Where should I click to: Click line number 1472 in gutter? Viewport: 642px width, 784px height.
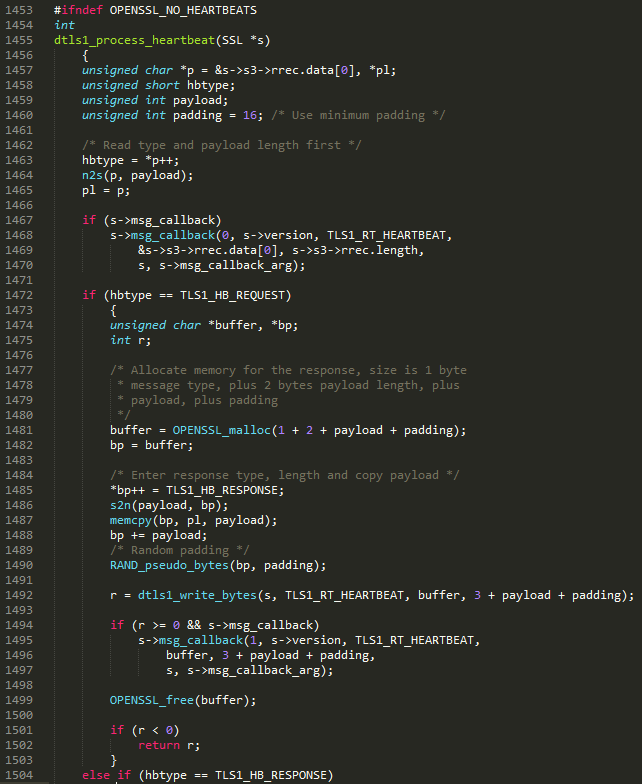click(x=19, y=296)
